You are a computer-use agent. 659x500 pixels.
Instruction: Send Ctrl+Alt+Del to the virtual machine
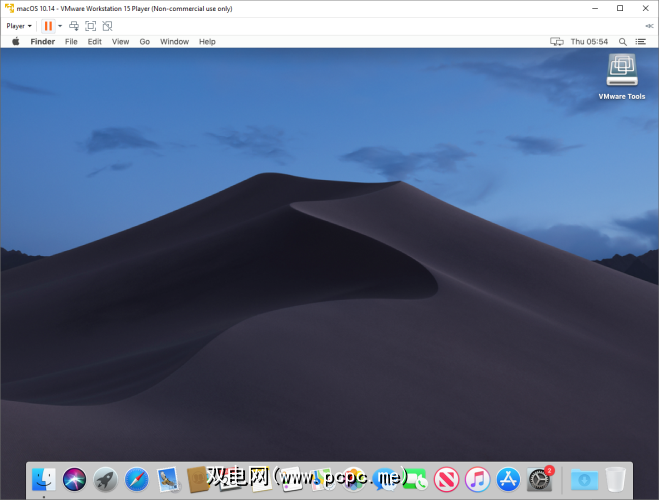coord(74,26)
